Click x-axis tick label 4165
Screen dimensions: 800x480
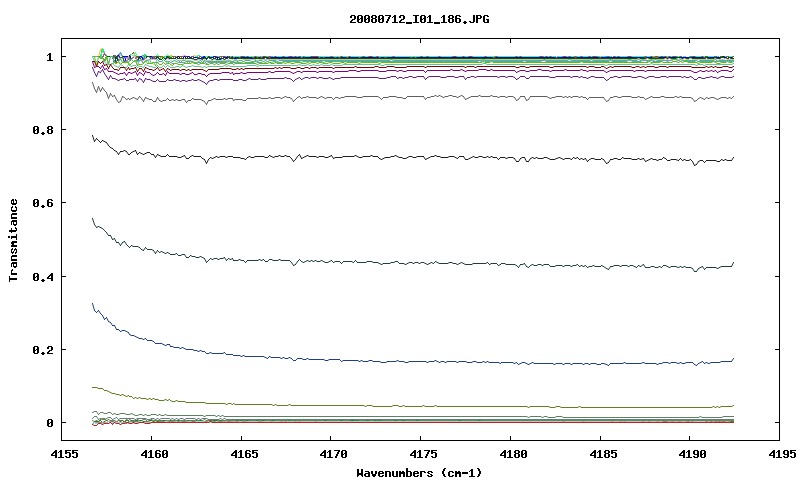[x=243, y=454]
